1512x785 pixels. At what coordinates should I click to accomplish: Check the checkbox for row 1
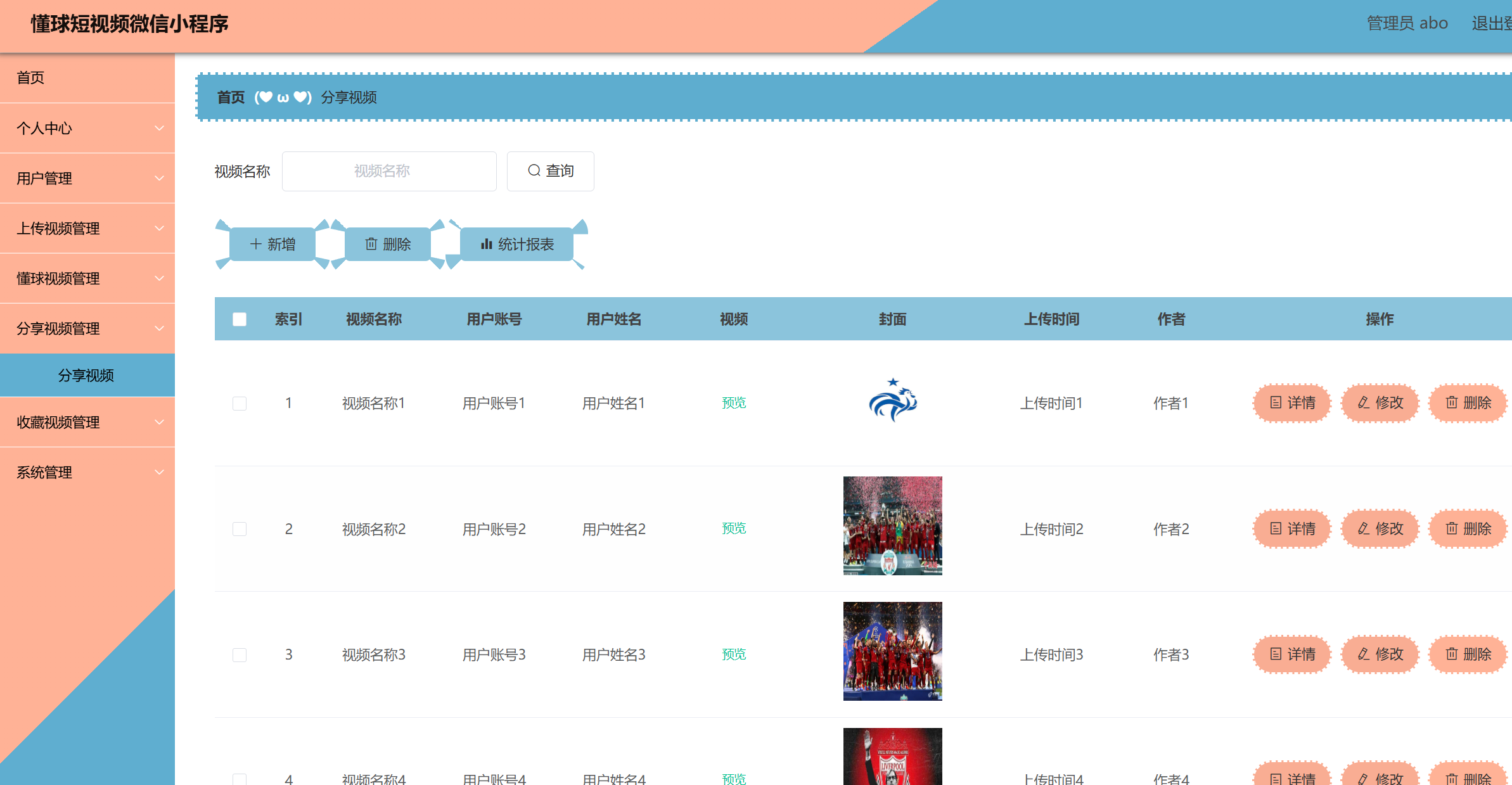point(240,404)
